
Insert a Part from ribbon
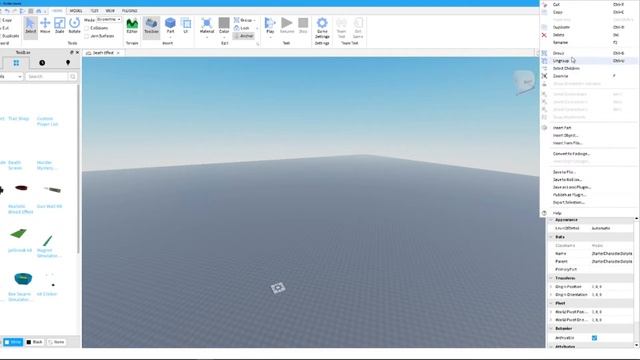pyautogui.click(x=170, y=26)
